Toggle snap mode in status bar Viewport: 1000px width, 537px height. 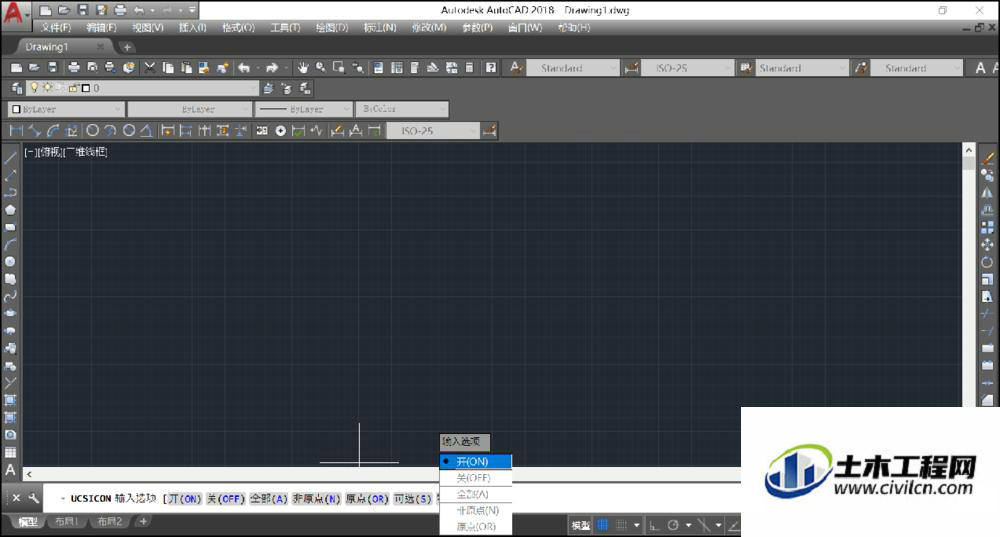621,525
